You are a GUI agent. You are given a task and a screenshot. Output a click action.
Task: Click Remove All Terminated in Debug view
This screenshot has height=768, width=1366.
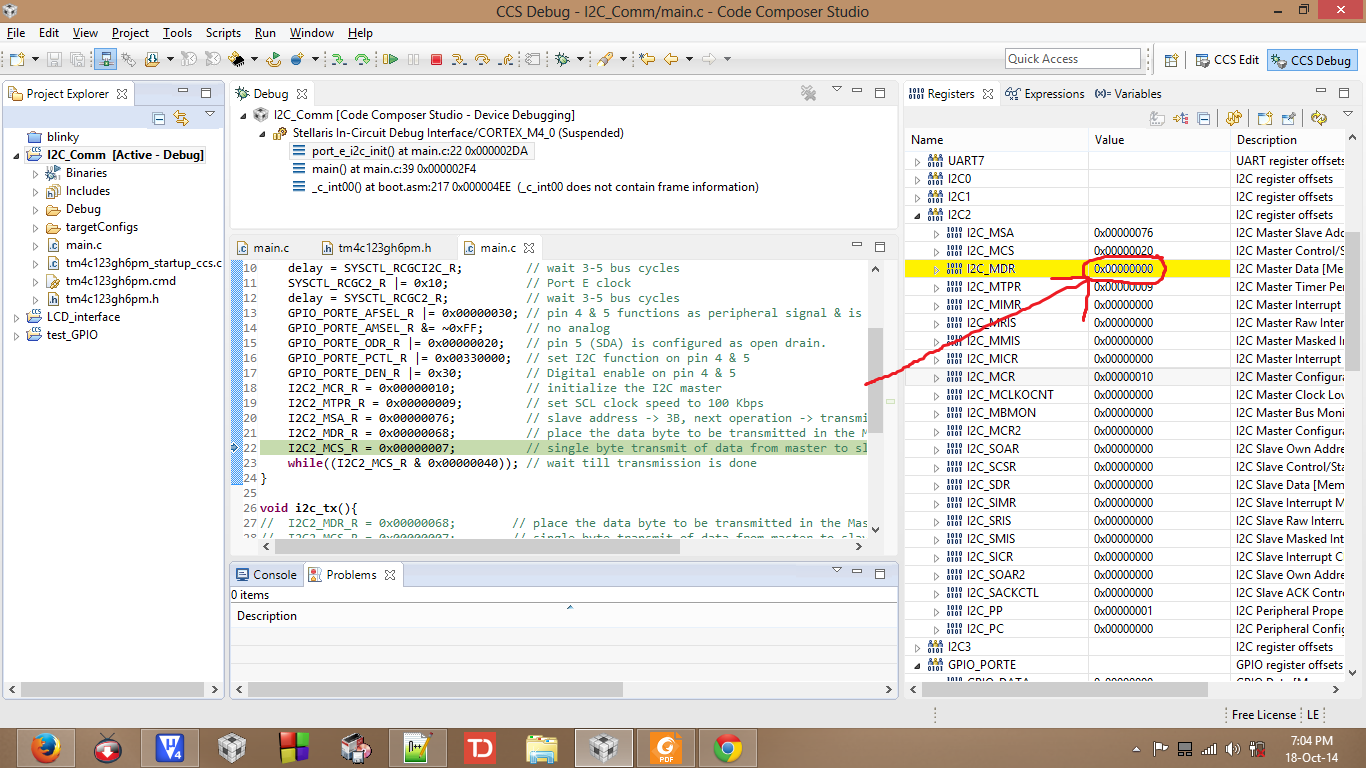coord(809,93)
